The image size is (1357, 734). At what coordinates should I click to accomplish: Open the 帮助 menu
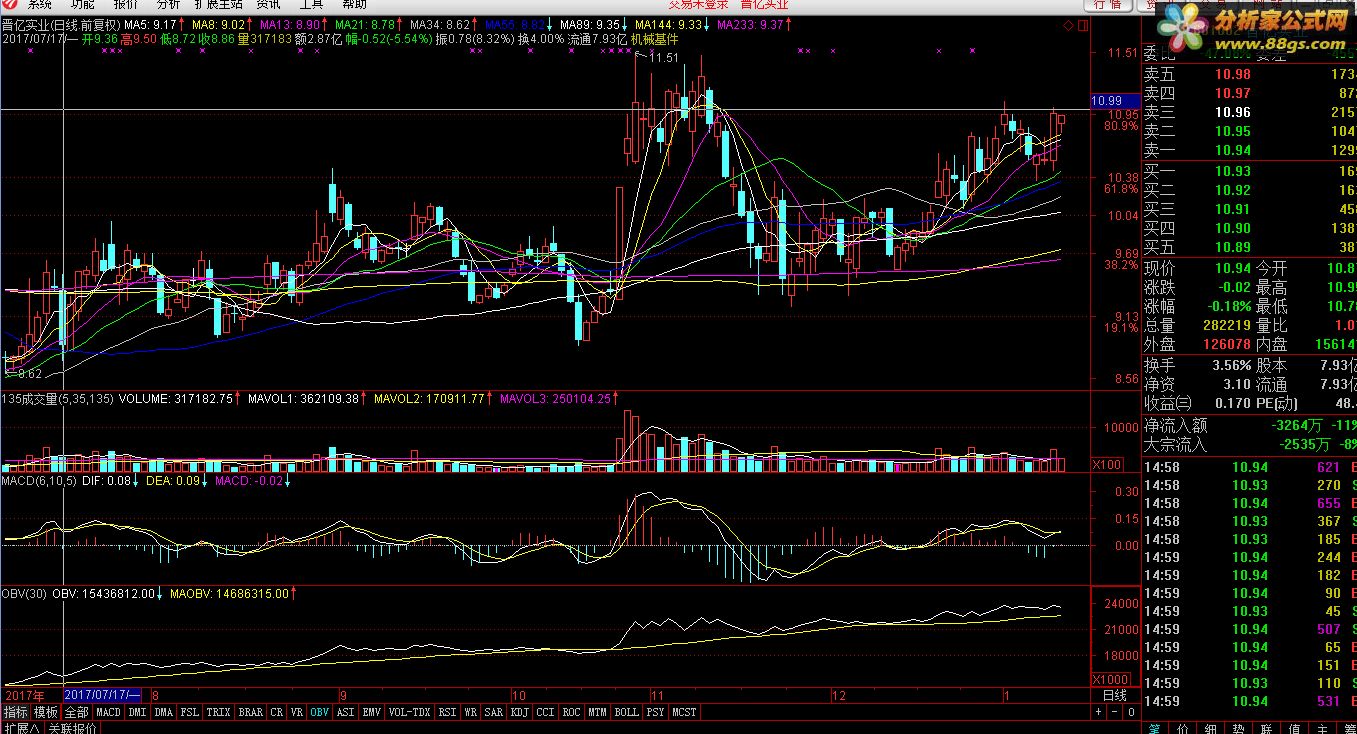pos(354,4)
